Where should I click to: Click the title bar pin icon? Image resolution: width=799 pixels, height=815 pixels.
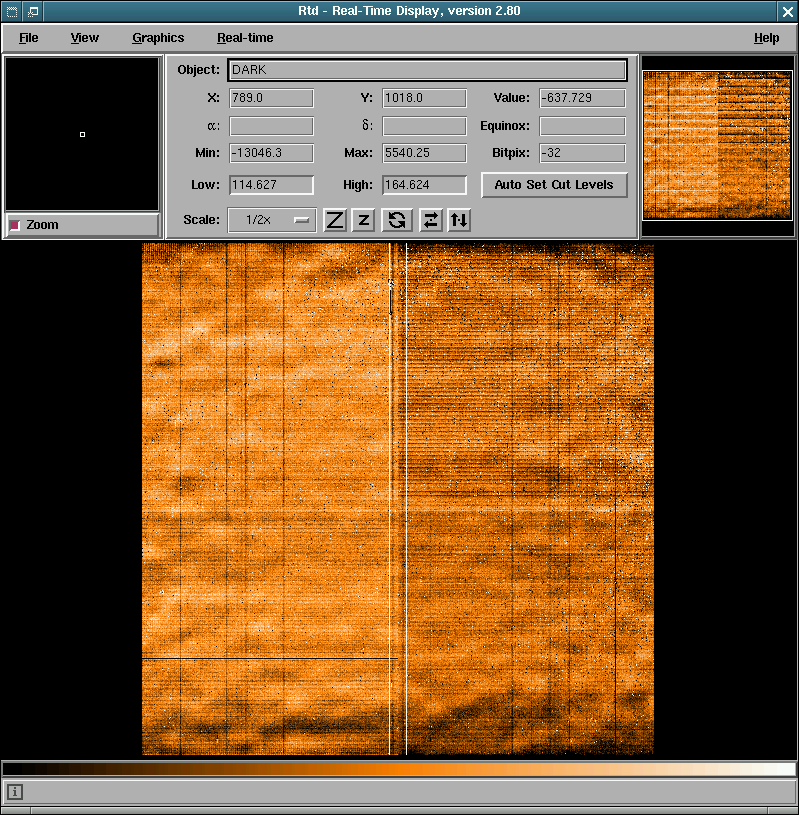click(x=33, y=11)
